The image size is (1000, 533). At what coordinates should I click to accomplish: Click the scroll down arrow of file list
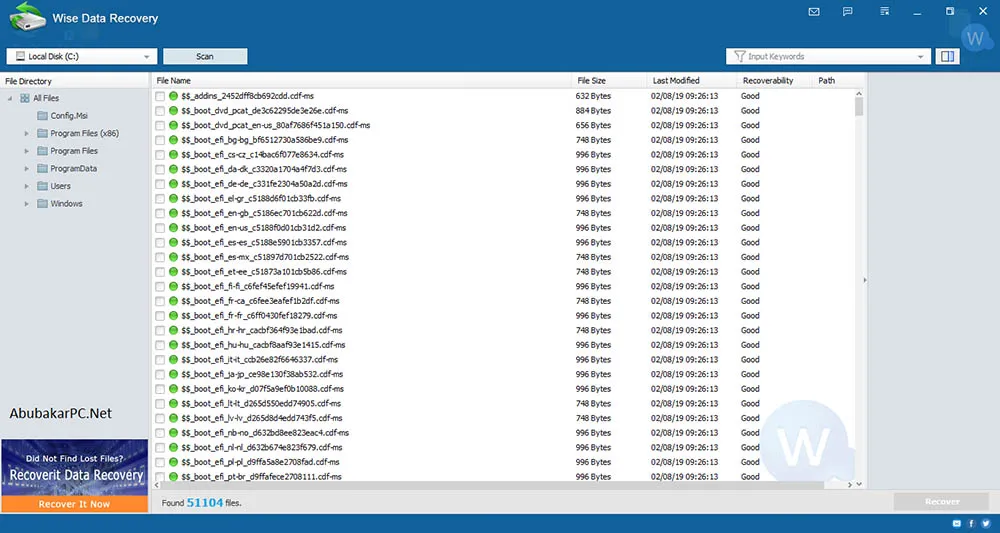coord(859,485)
